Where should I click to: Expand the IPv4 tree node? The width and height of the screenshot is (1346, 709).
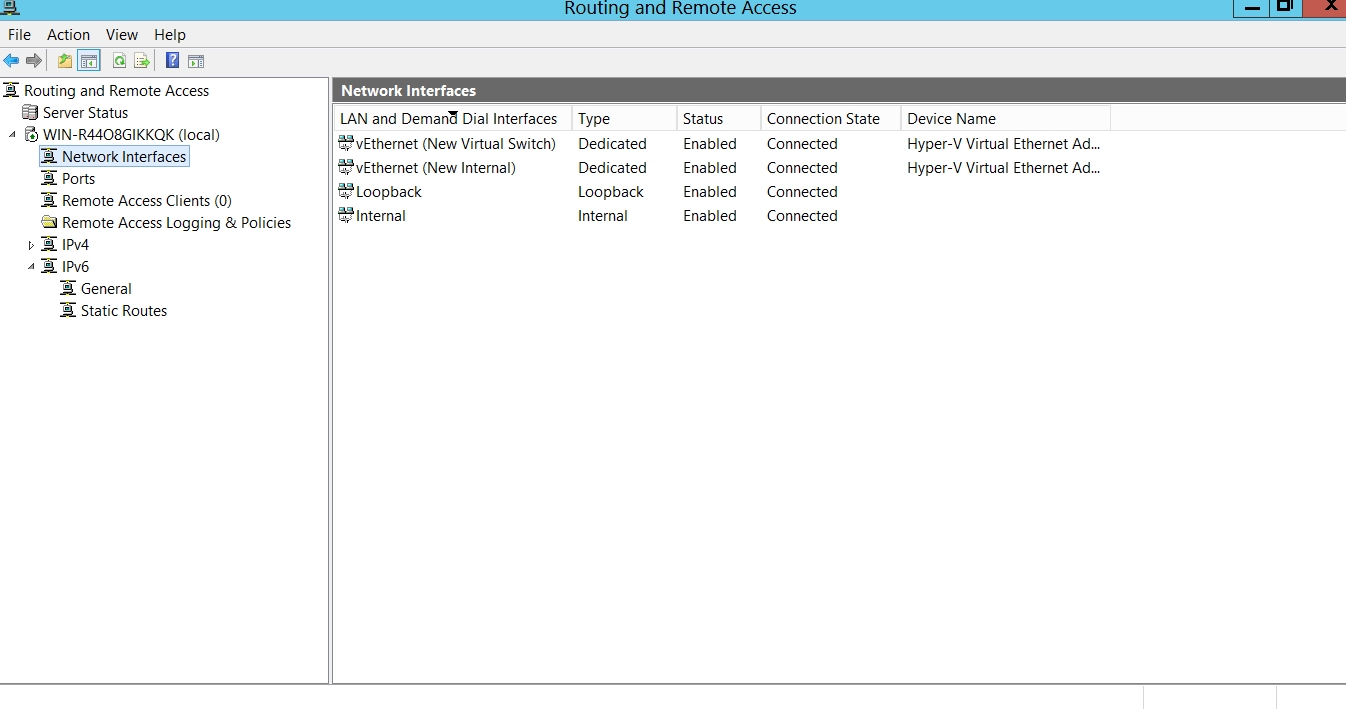(x=31, y=245)
